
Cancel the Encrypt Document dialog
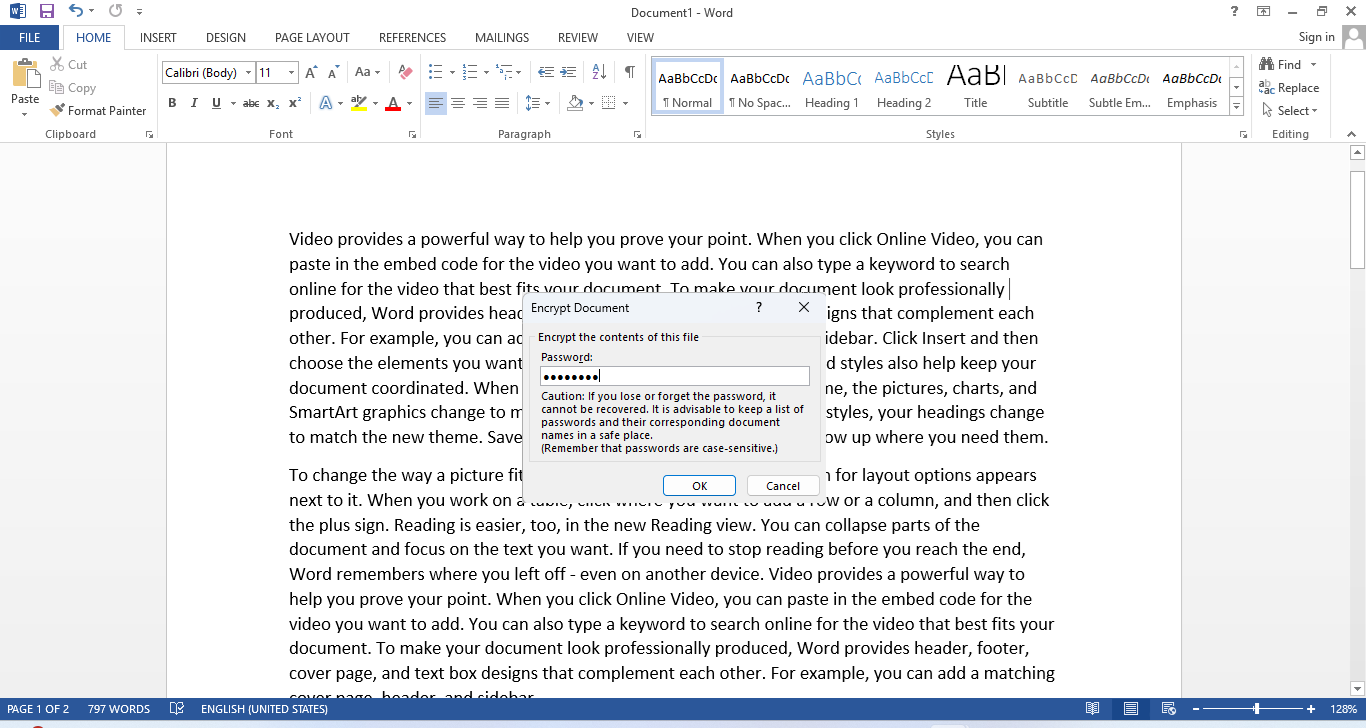pyautogui.click(x=783, y=486)
